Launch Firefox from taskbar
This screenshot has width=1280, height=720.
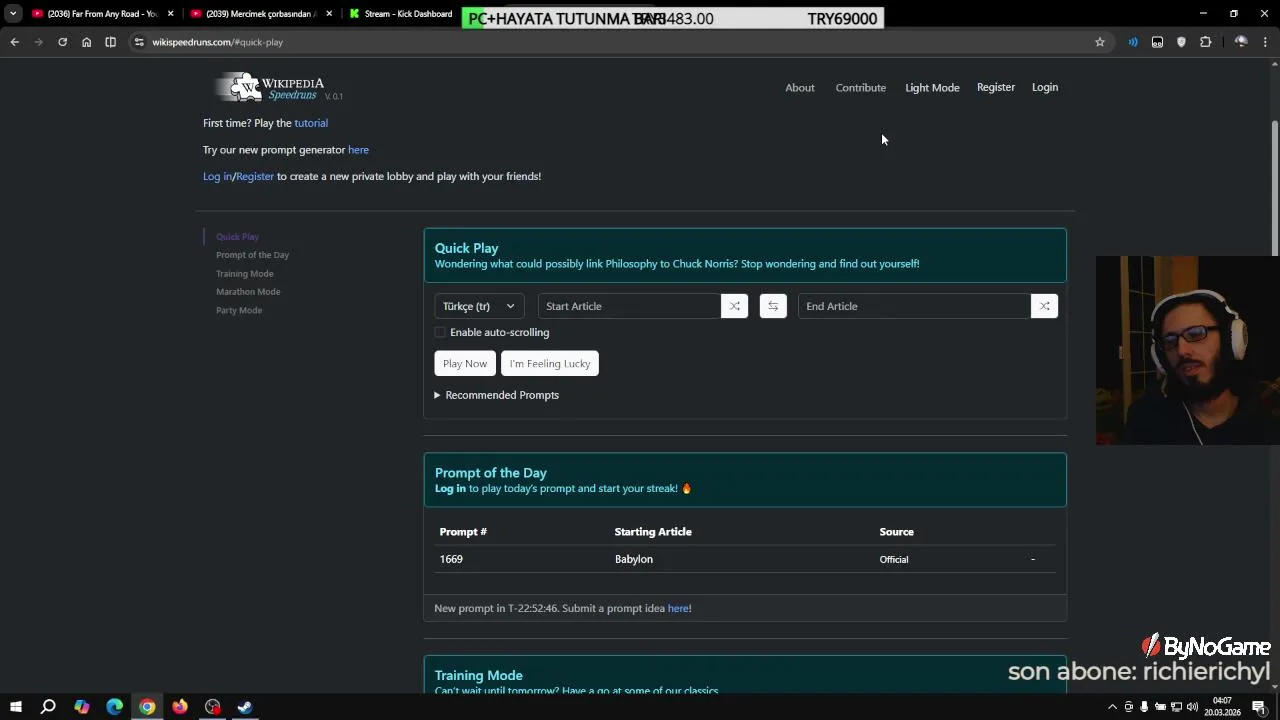[x=180, y=707]
